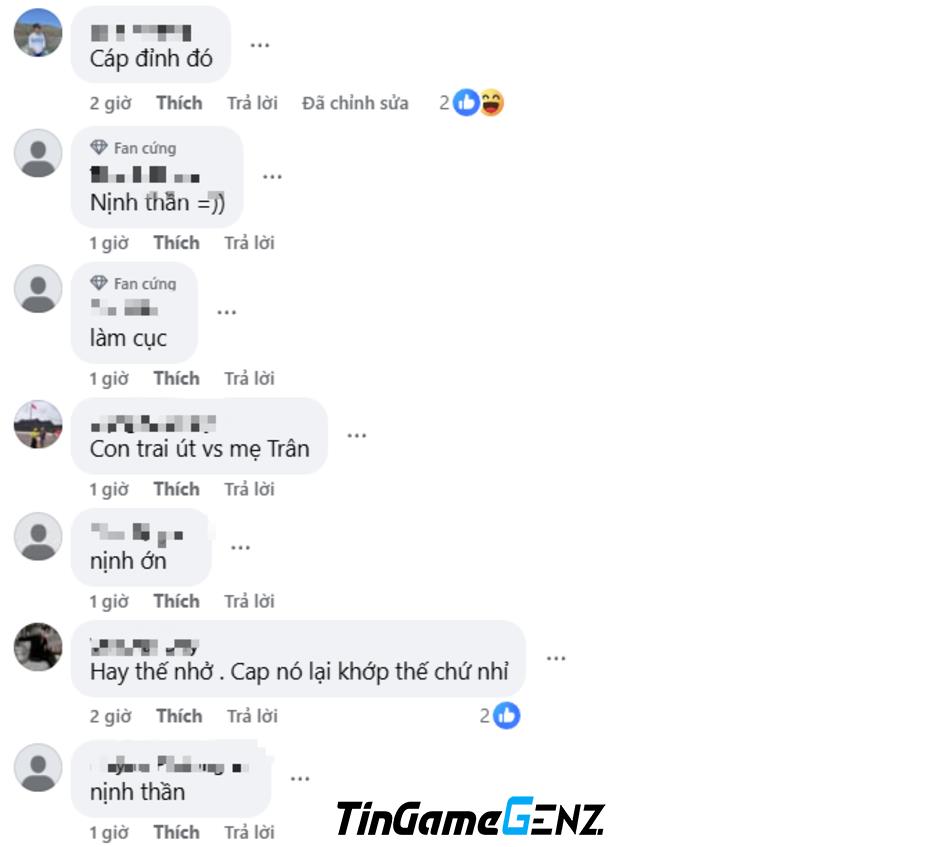Image resolution: width=940 pixels, height=847 pixels.
Task: Open avatar of 'Con trai út' commenter
Action: click(38, 424)
